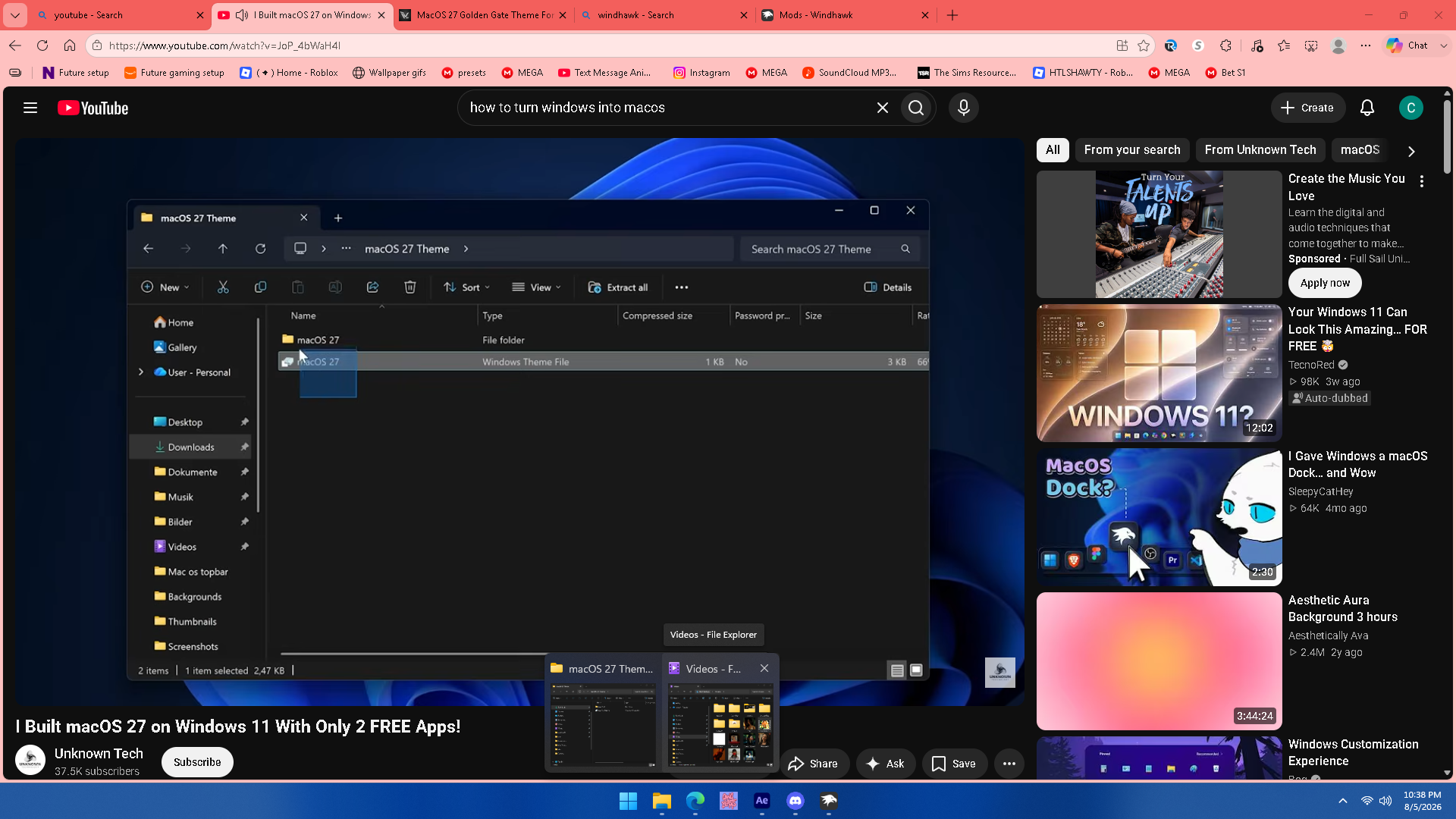Open the Unknown Tech channel avatar
The image size is (1456, 819).
[x=30, y=761]
